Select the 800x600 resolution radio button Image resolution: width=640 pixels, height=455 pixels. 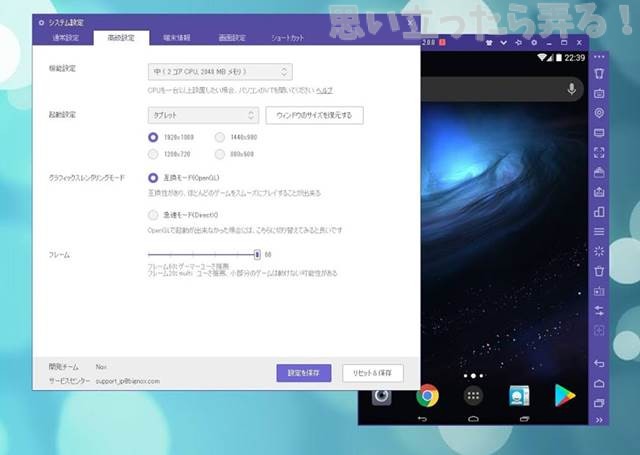coord(220,154)
